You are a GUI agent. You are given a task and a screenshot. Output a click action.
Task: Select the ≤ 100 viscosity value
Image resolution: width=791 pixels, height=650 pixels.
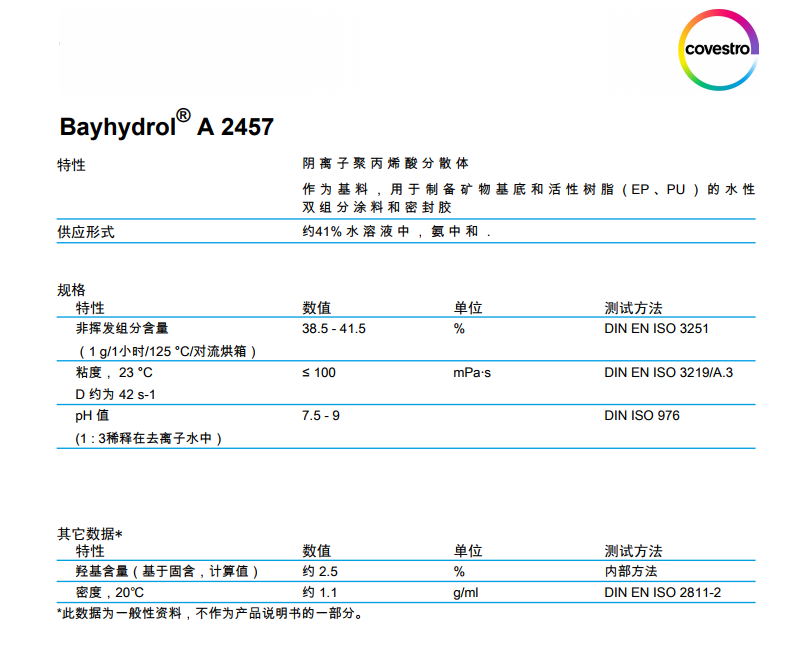(x=319, y=372)
